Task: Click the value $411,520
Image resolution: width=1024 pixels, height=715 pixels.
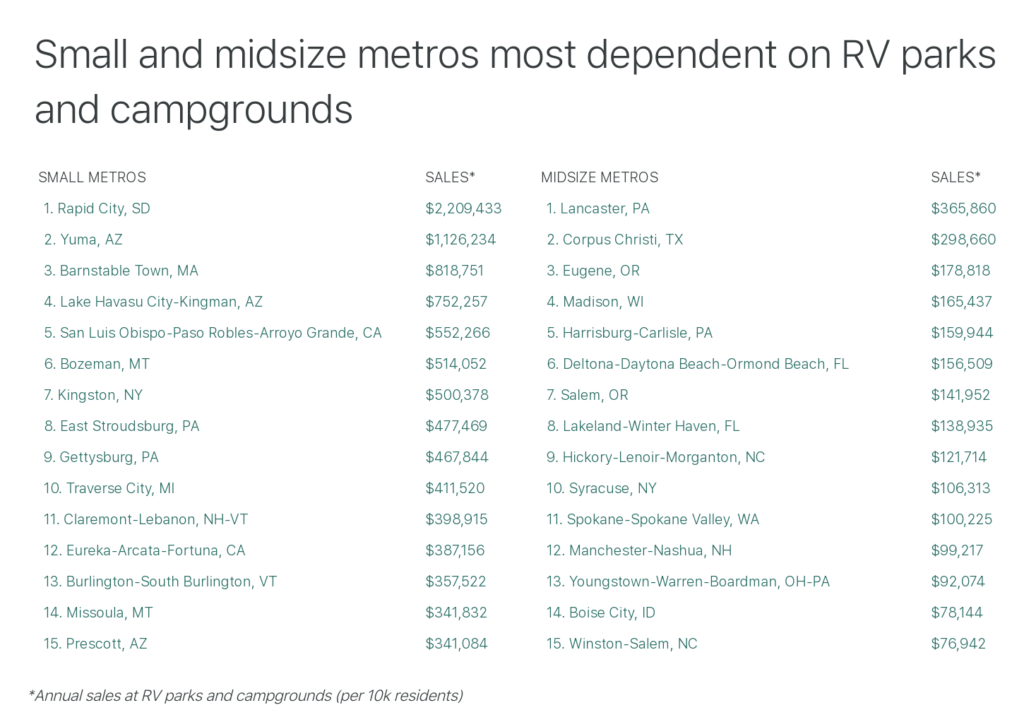Action: pos(455,488)
